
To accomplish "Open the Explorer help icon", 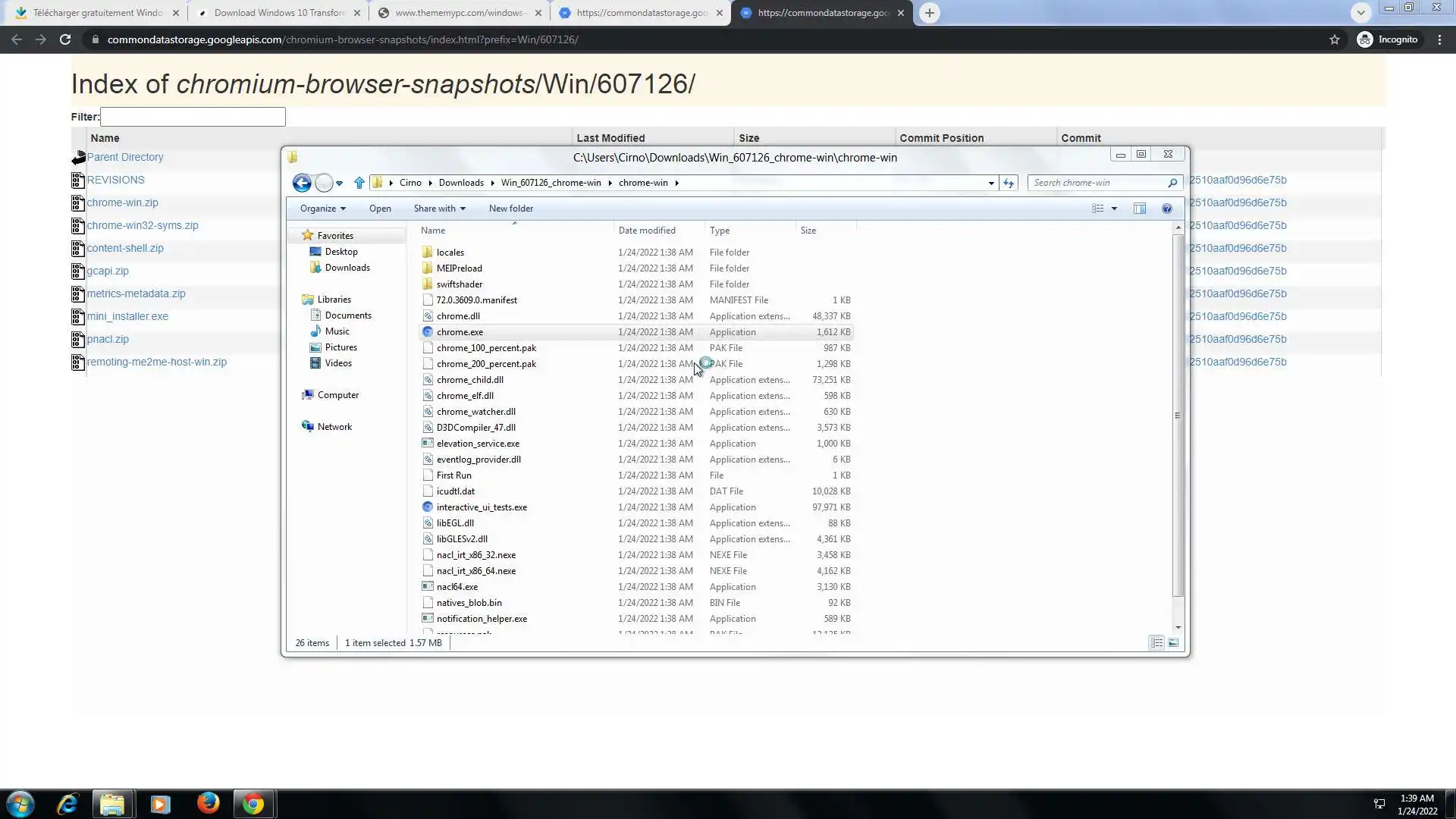I will point(1167,209).
